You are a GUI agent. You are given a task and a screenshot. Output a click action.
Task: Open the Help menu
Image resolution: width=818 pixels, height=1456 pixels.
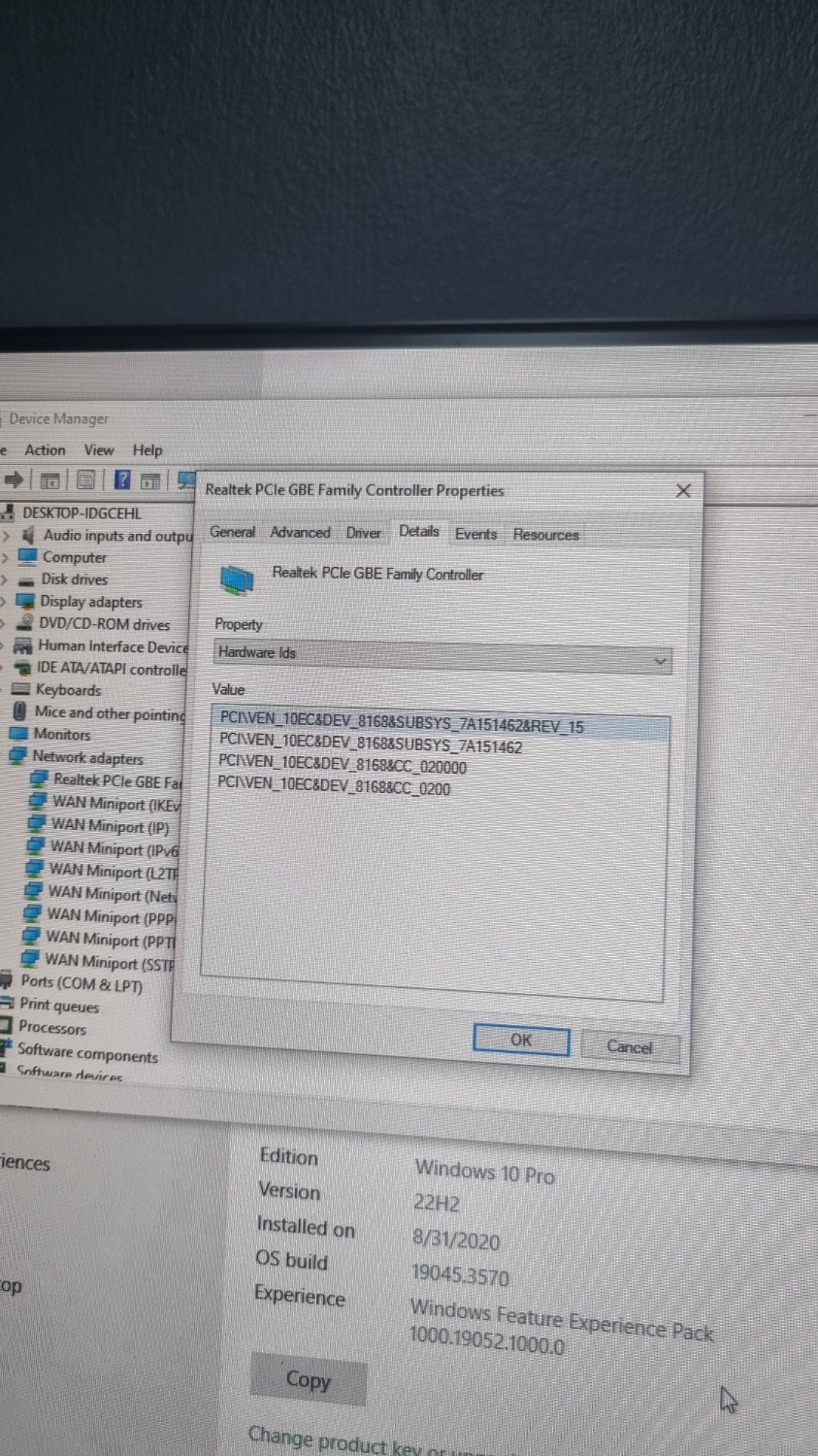point(147,450)
